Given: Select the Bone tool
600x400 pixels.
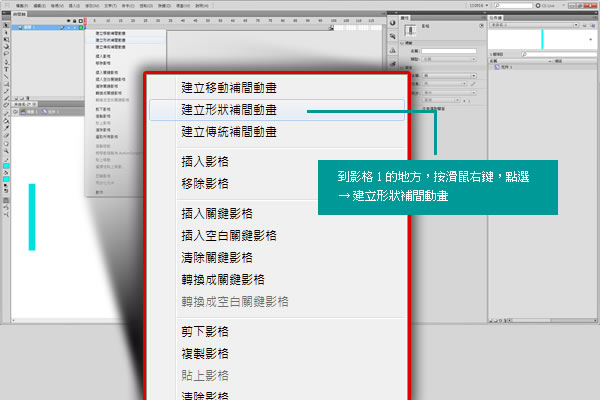Looking at the screenshot, I should (6, 114).
